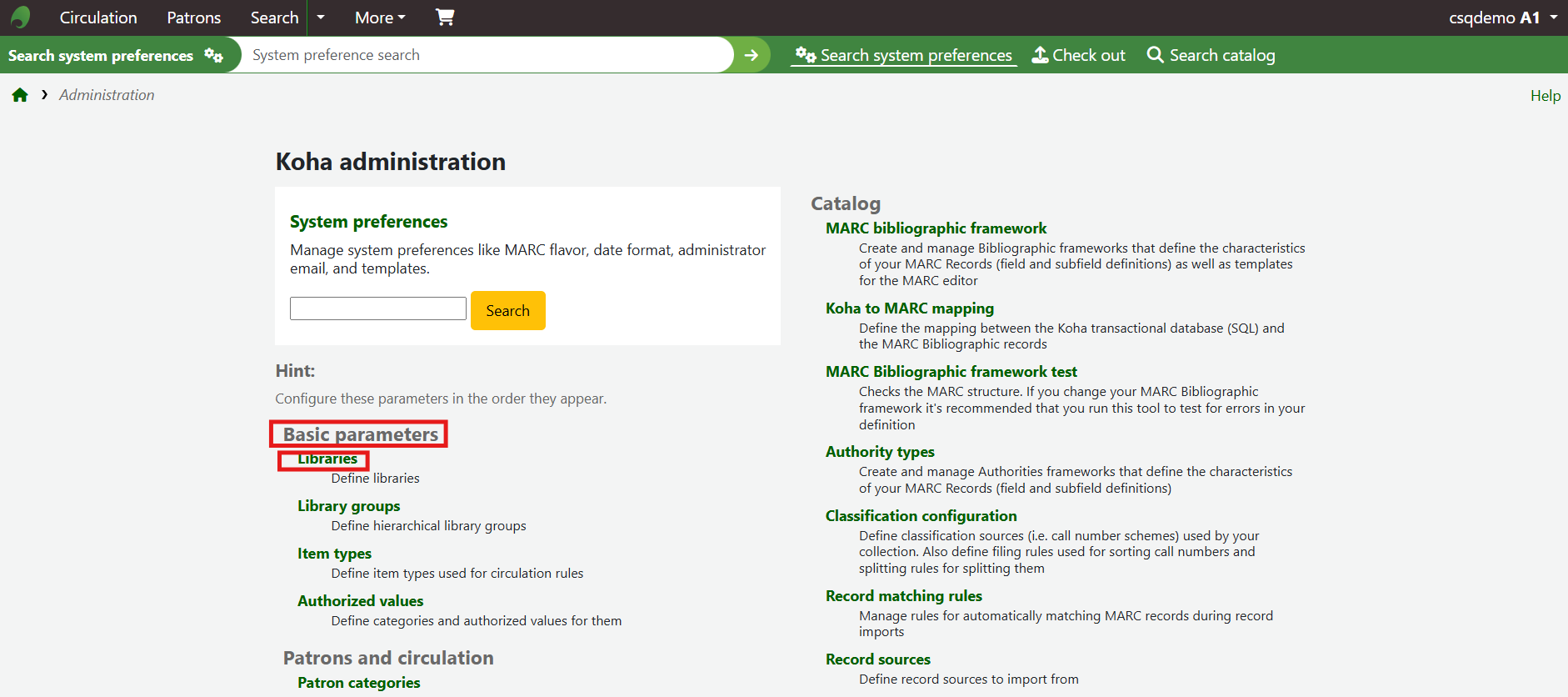Open MARC bibliographic framework link
This screenshot has width=1568, height=697.
(936, 228)
